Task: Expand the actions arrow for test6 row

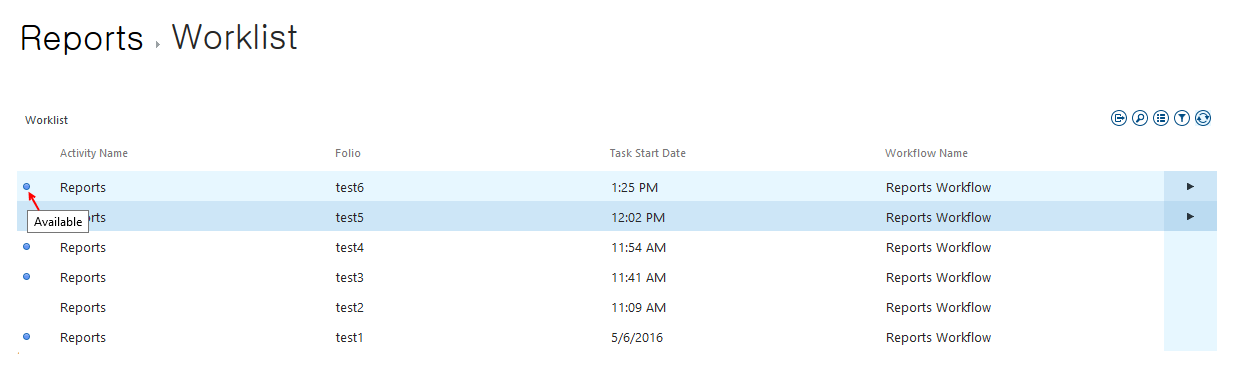Action: pyautogui.click(x=1190, y=186)
